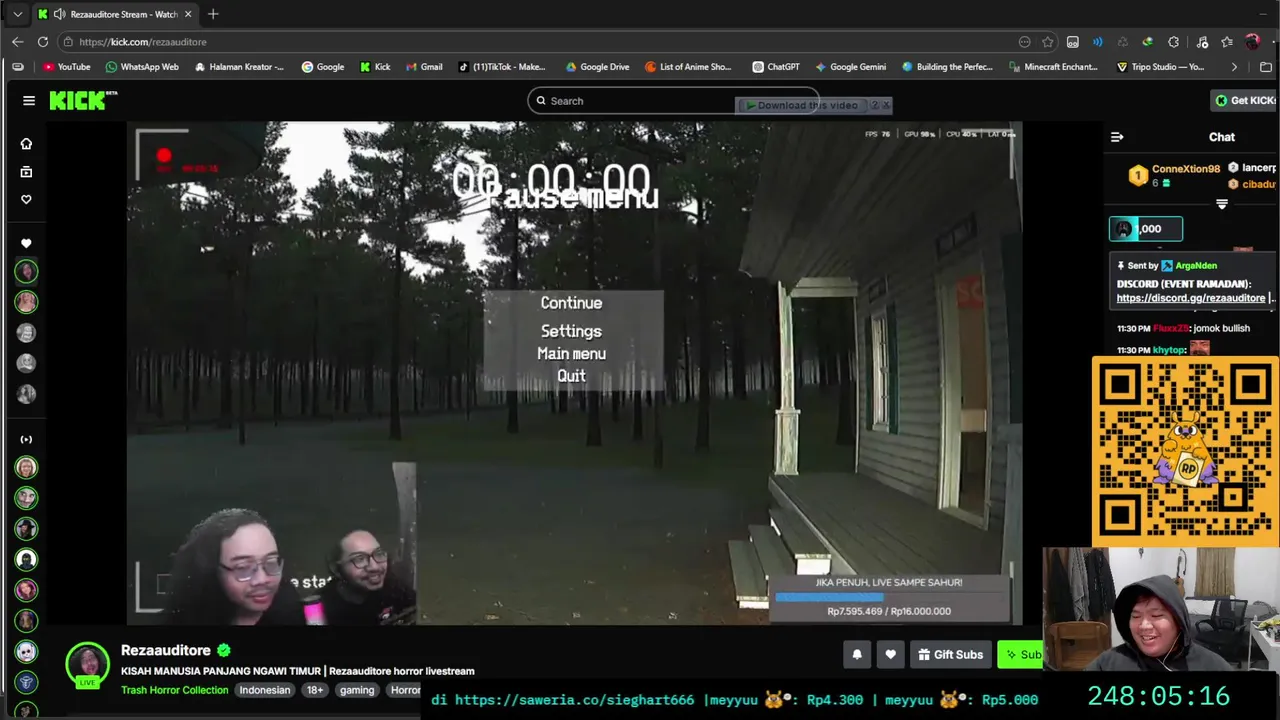
Task: Open the ChatGPT bookmark
Action: [x=775, y=67]
